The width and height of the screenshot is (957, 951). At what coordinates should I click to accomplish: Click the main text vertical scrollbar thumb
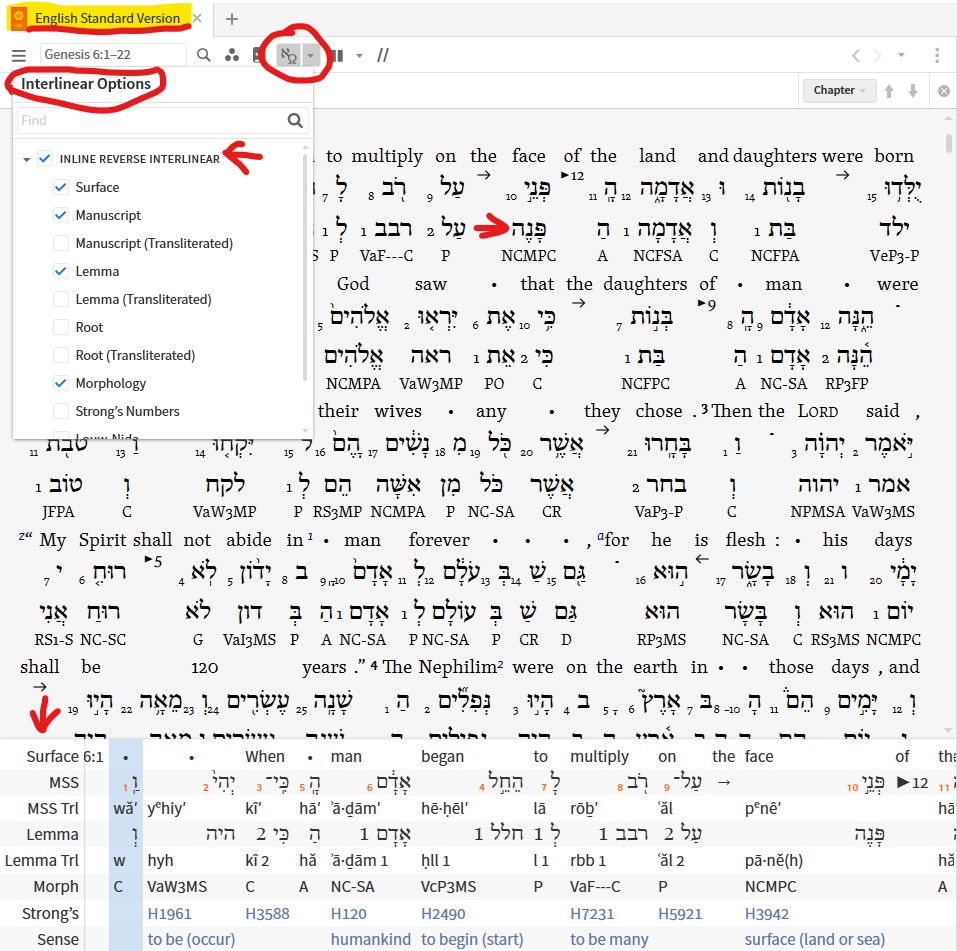pos(948,142)
